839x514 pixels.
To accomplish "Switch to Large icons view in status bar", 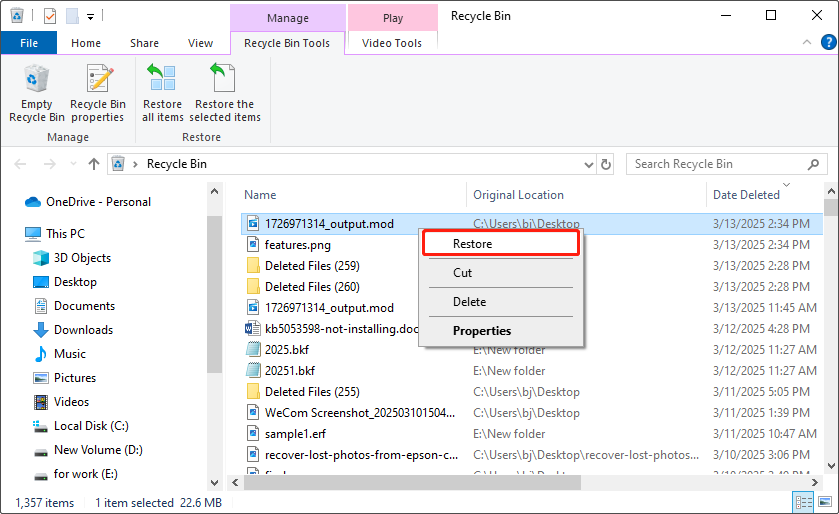I will tap(825, 502).
